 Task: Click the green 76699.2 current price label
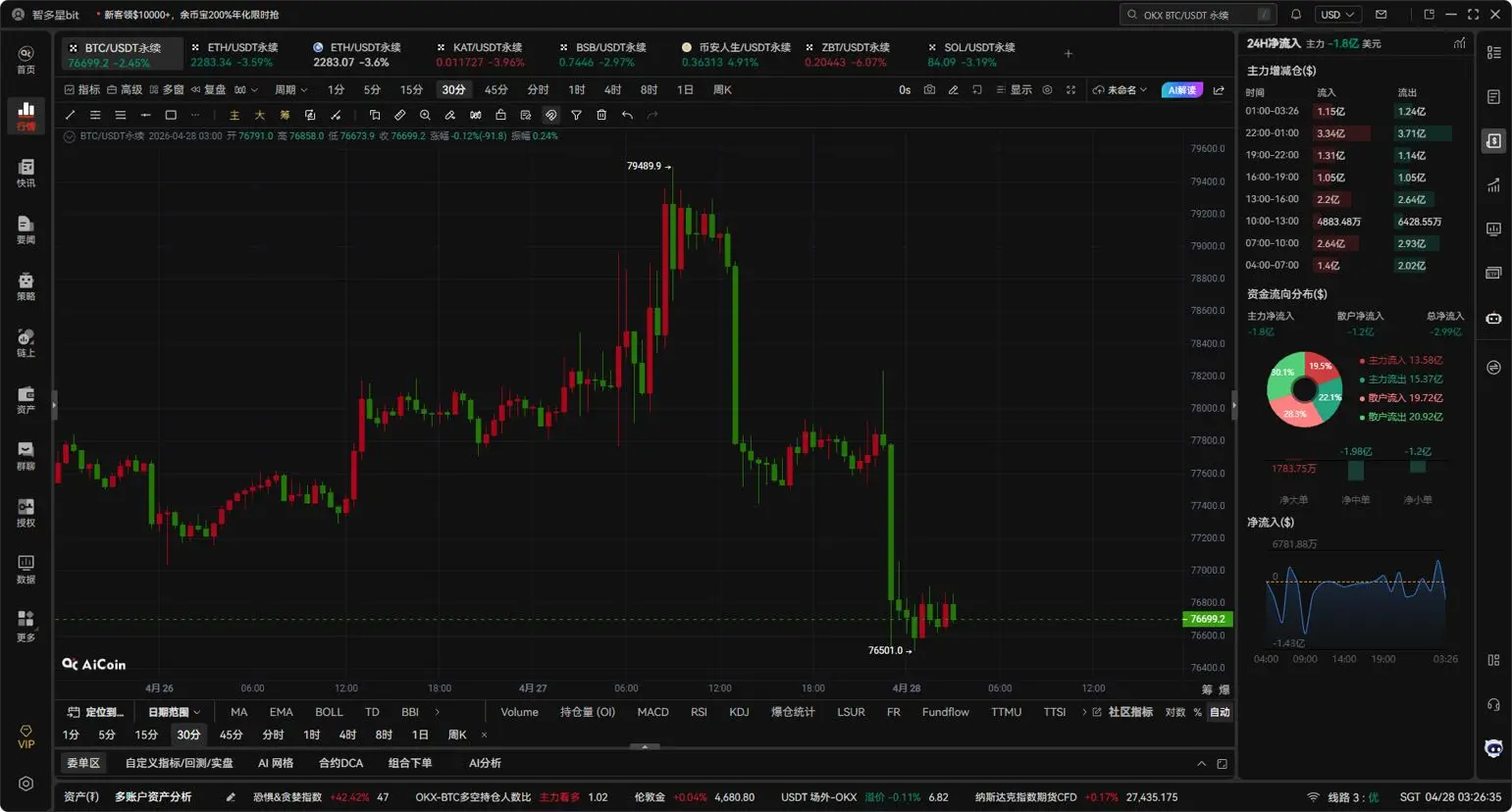point(1208,619)
